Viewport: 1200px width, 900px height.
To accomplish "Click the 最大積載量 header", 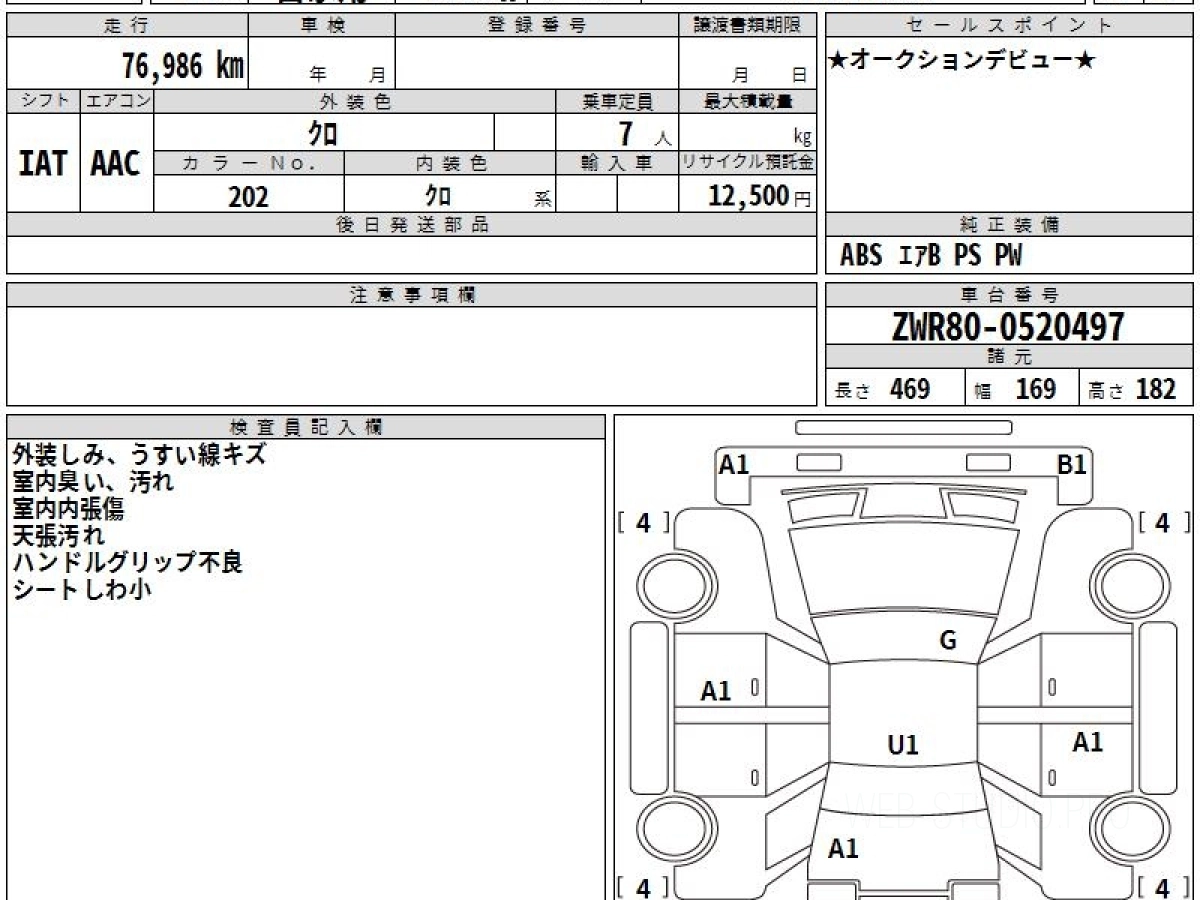I will (x=748, y=101).
